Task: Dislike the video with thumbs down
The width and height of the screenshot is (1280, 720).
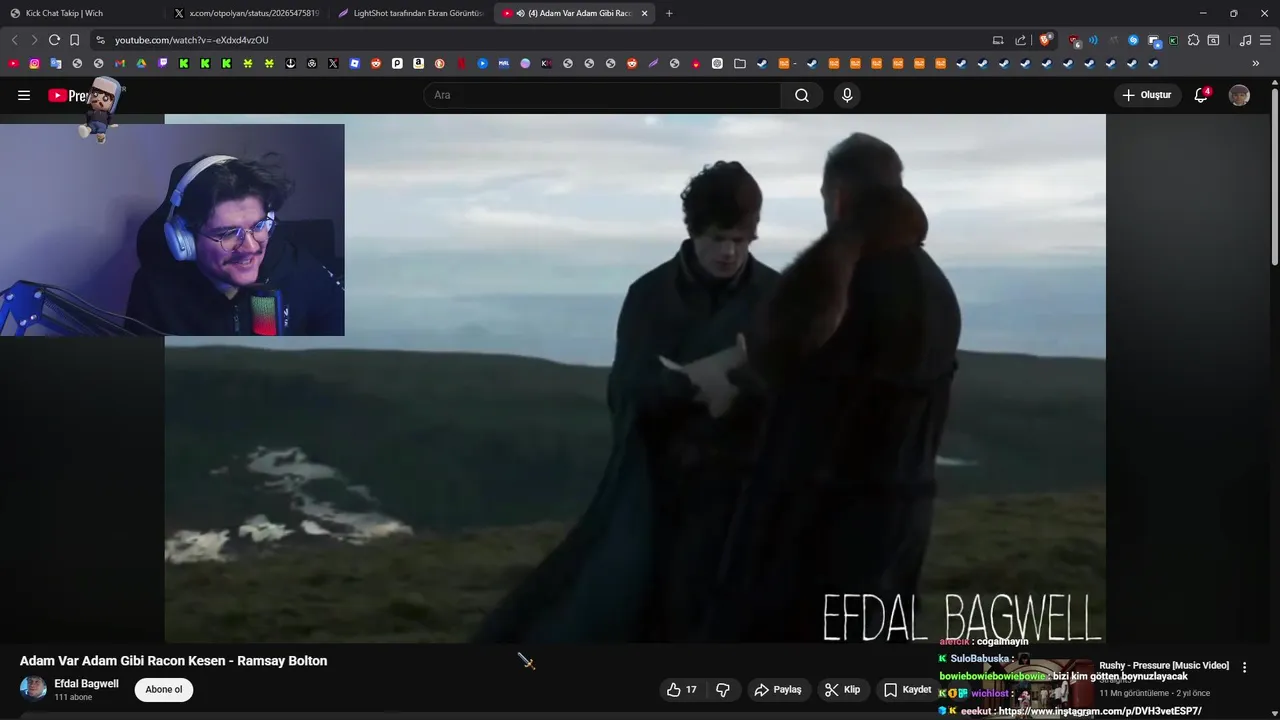Action: 723,690
